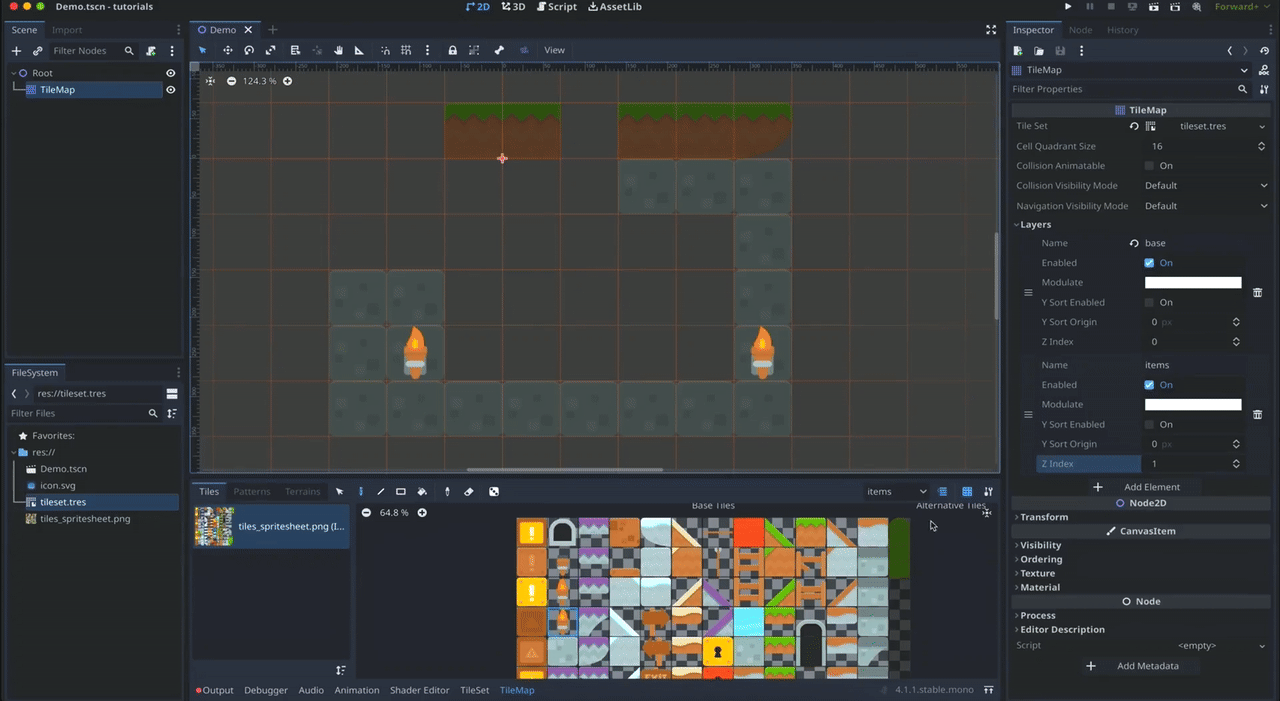Viewport: 1280px width, 701px height.
Task: Check Y Sort Enabled for base layer
Action: [1149, 302]
